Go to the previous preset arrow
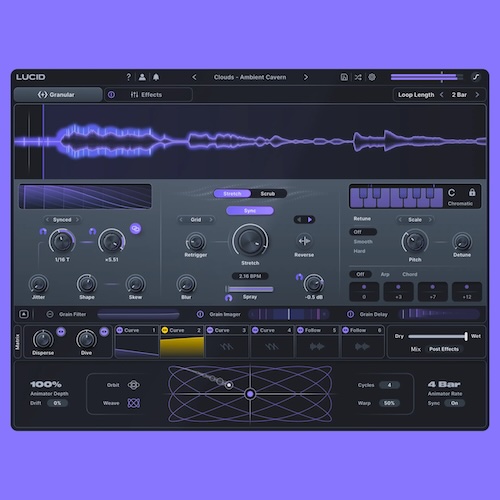This screenshot has width=500, height=500. tap(194, 77)
